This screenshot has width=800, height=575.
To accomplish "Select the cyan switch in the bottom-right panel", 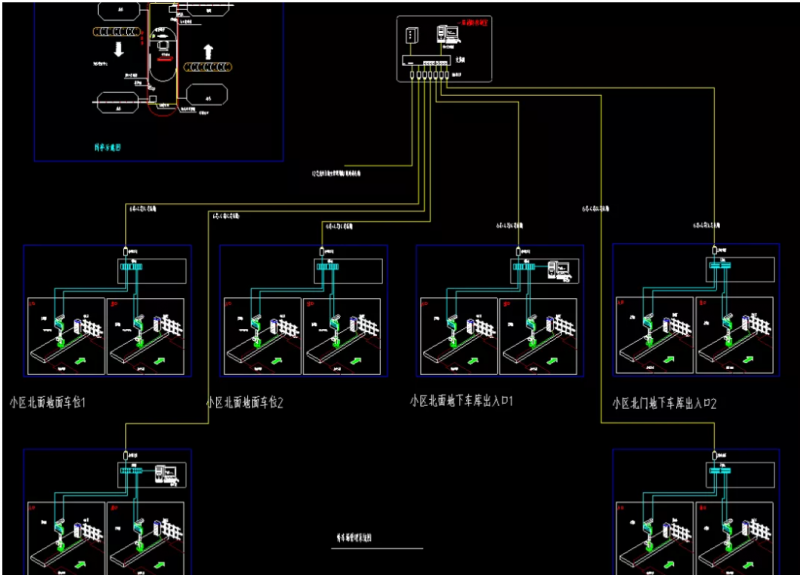I will point(720,469).
